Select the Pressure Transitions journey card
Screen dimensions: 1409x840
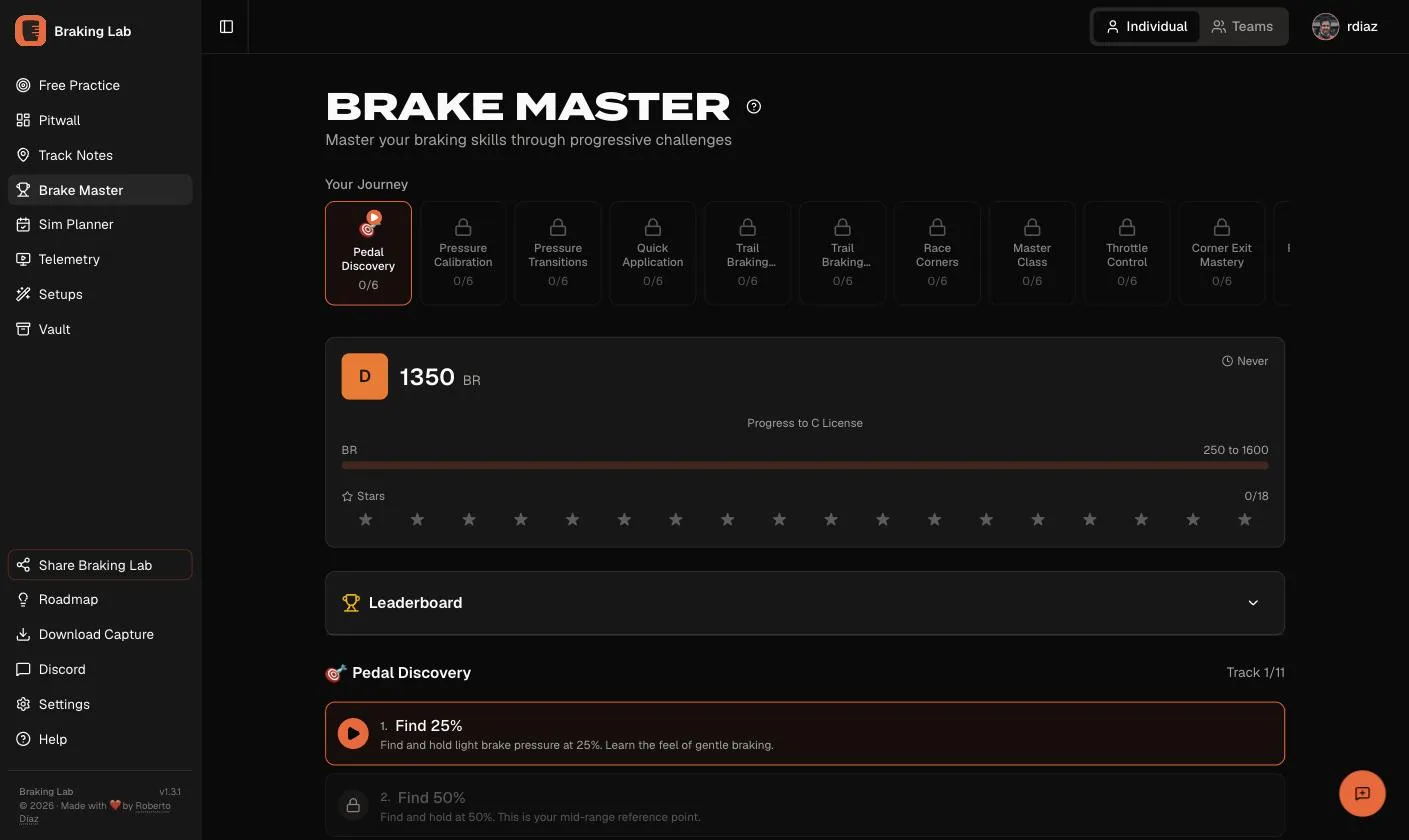coord(558,253)
